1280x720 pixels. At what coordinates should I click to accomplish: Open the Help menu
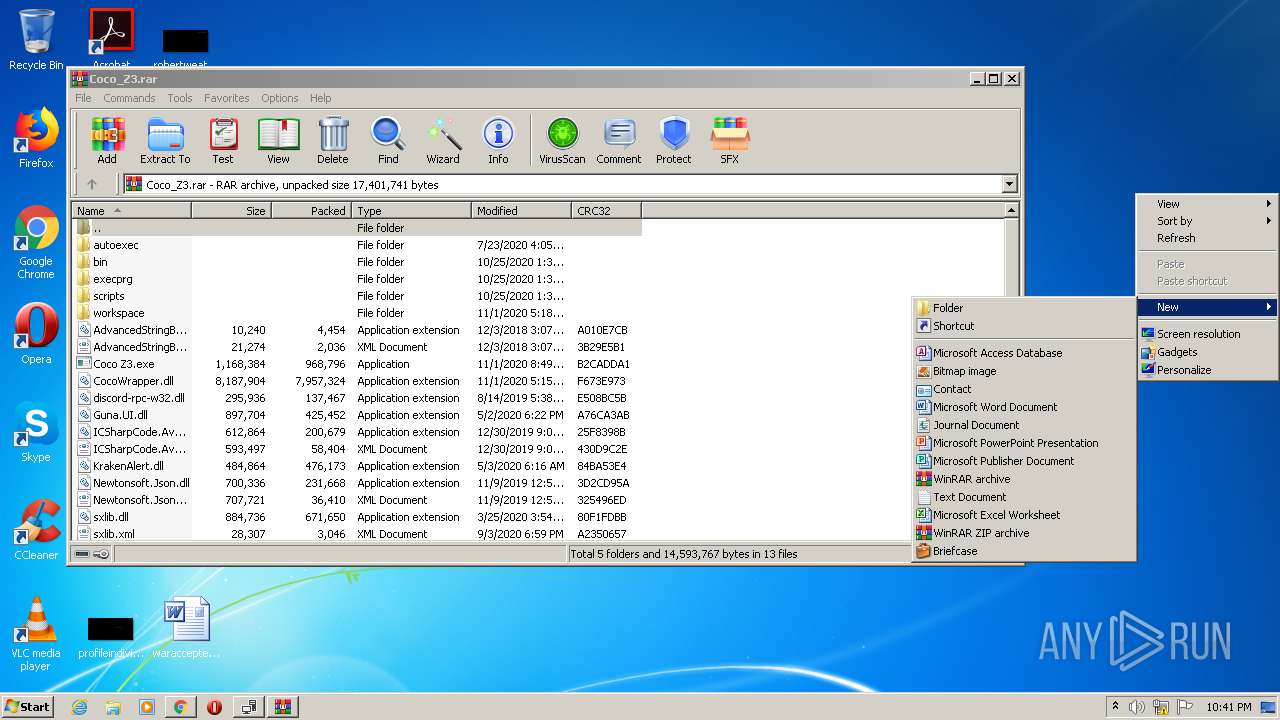320,98
